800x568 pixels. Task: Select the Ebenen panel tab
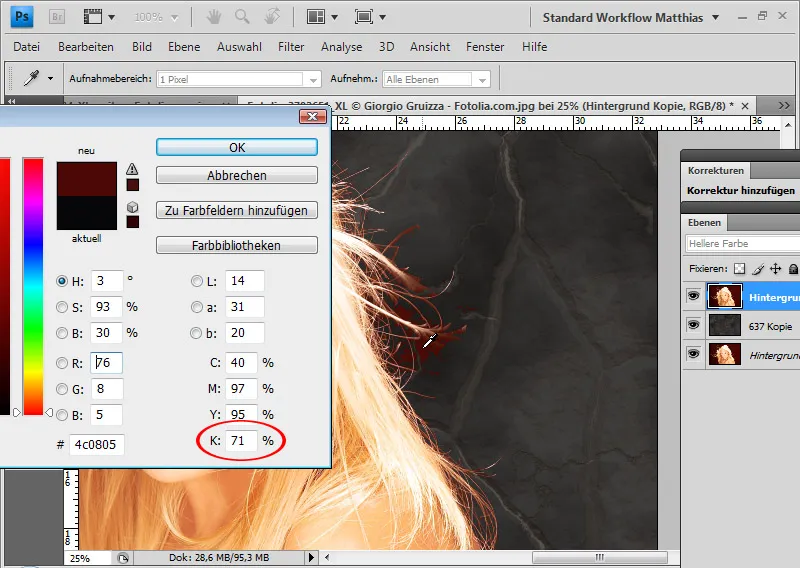point(704,223)
